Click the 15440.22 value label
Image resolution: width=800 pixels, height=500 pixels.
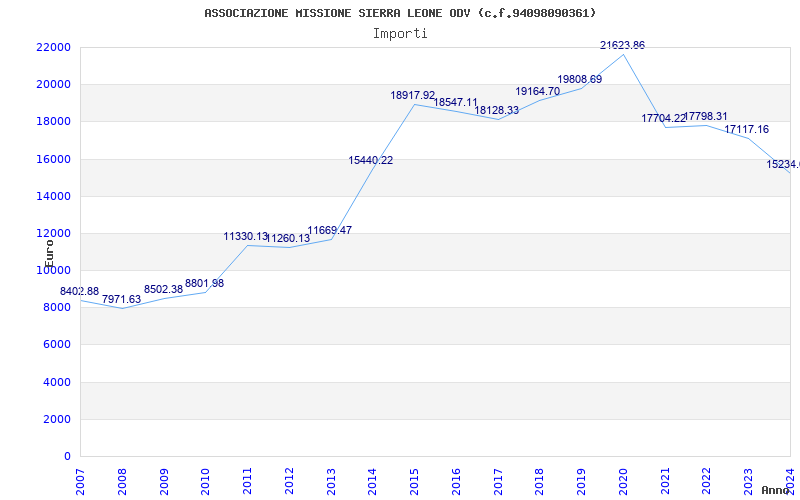pos(371,160)
